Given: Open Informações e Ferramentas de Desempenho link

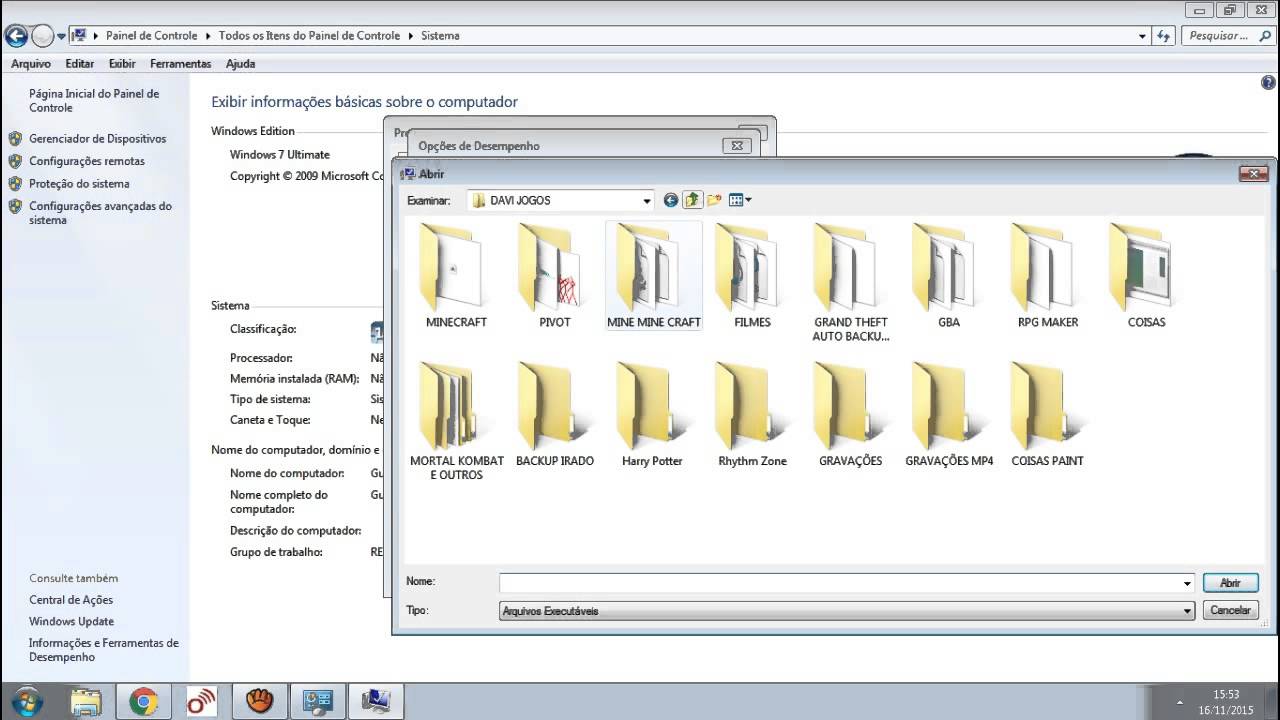Looking at the screenshot, I should click(x=104, y=650).
